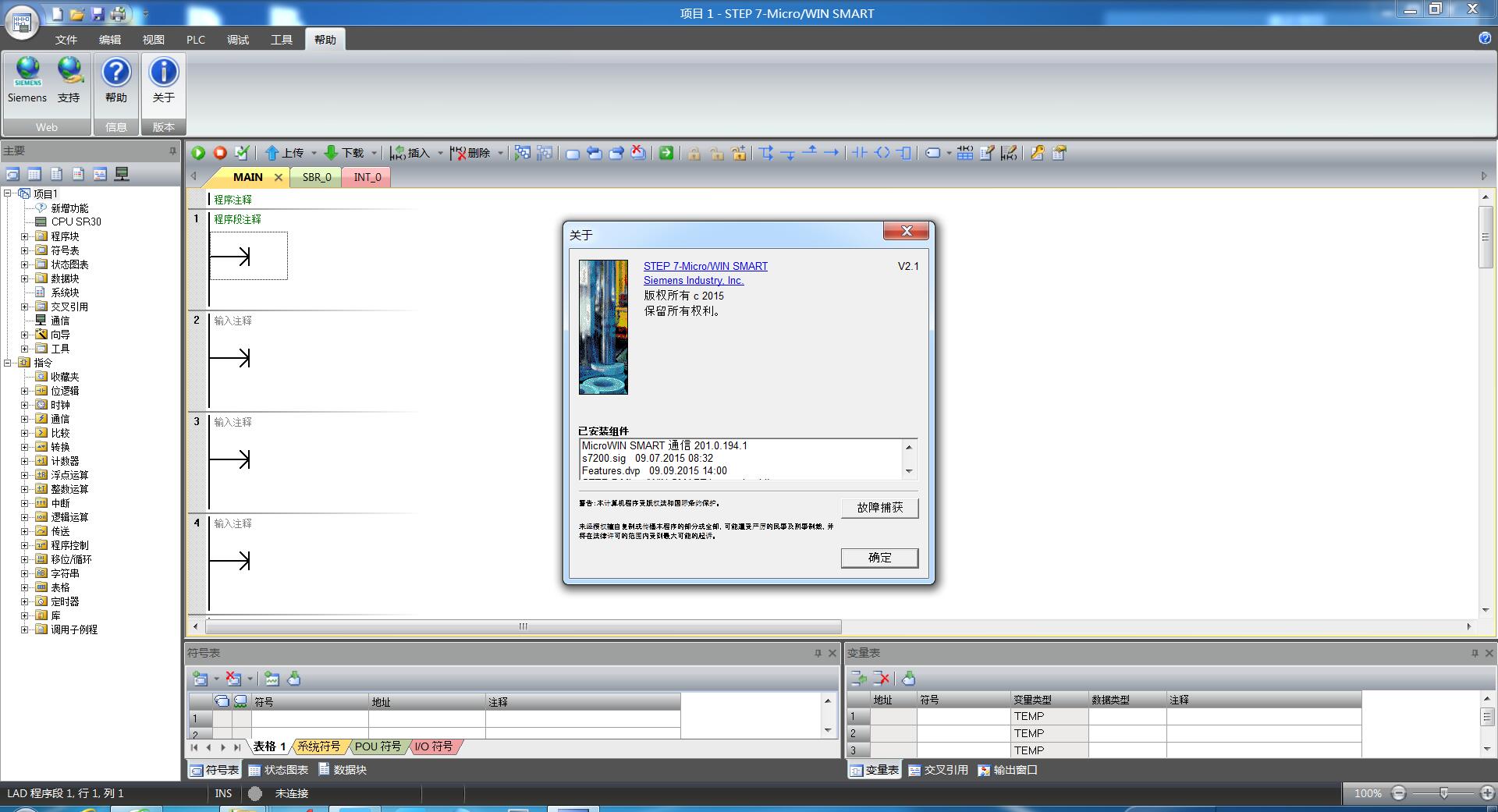Click the zoom out minus button in status bar
Viewport: 1498px width, 812px height.
pos(1399,793)
